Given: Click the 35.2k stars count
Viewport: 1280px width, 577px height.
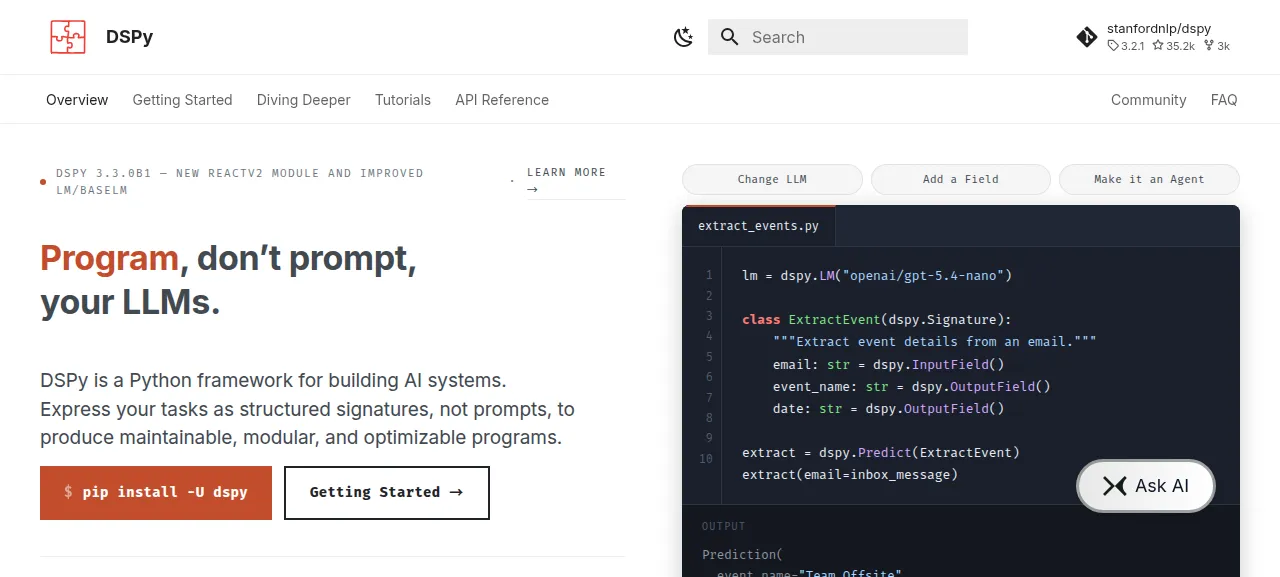Looking at the screenshot, I should 1174,46.
